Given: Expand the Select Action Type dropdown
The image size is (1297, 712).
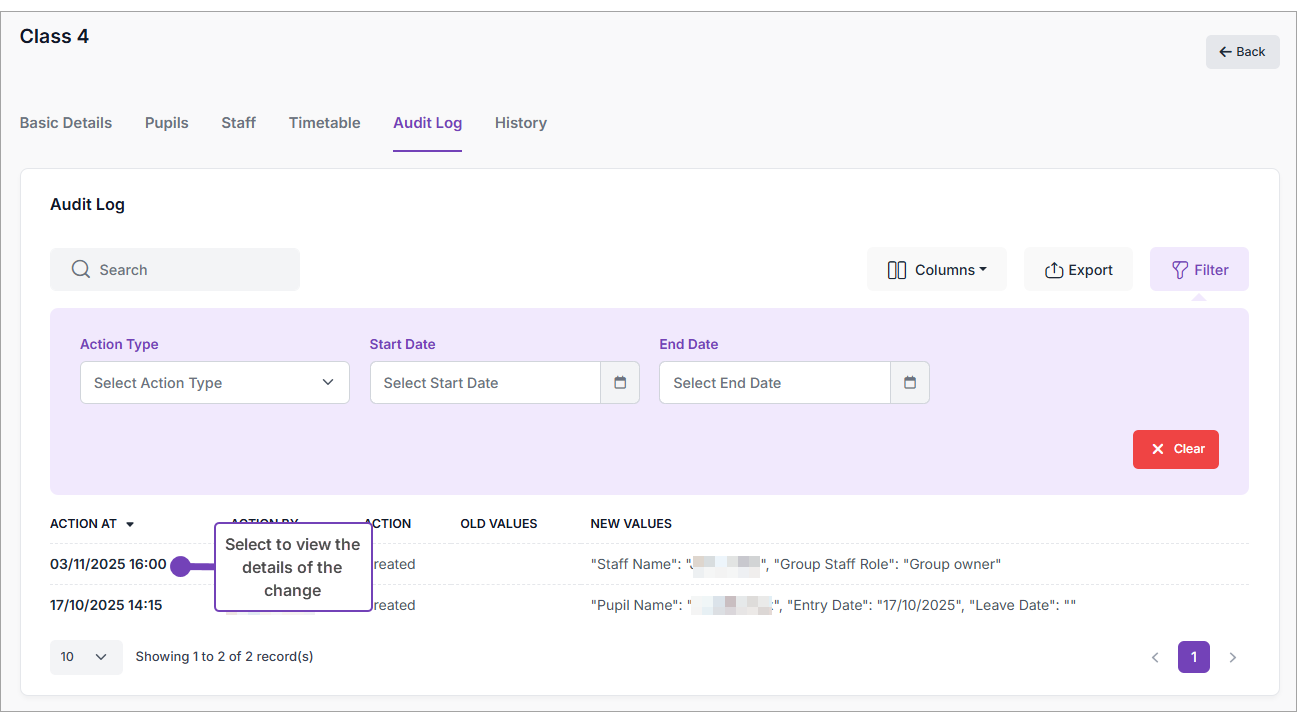Looking at the screenshot, I should coord(215,383).
